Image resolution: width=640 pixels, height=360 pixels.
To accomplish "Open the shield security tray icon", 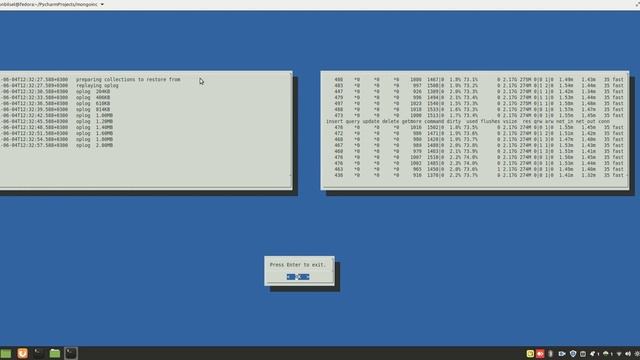I will pos(573,354).
